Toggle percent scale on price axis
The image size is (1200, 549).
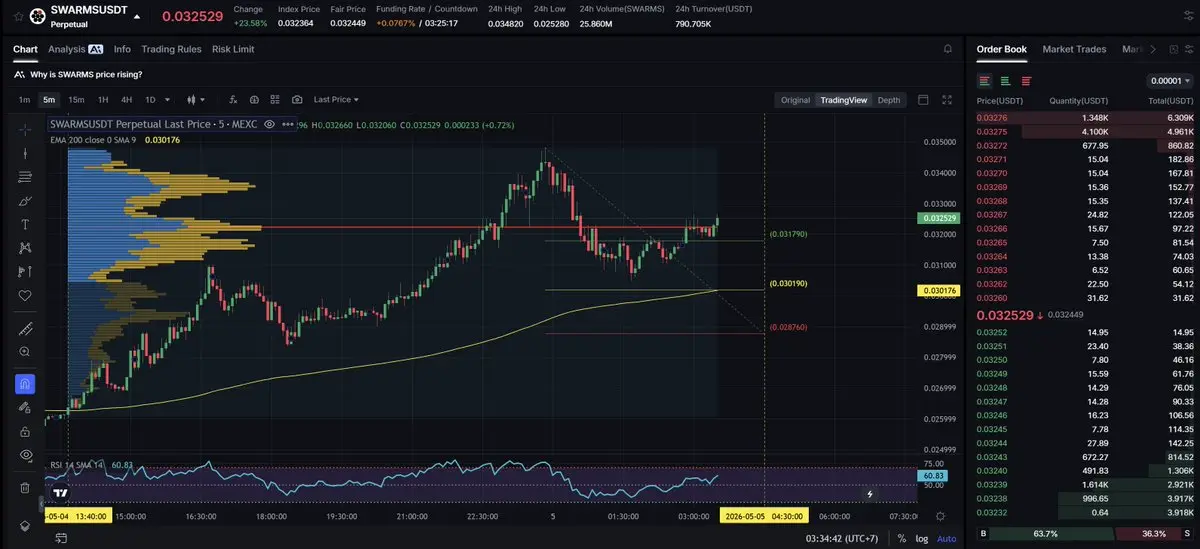902,538
